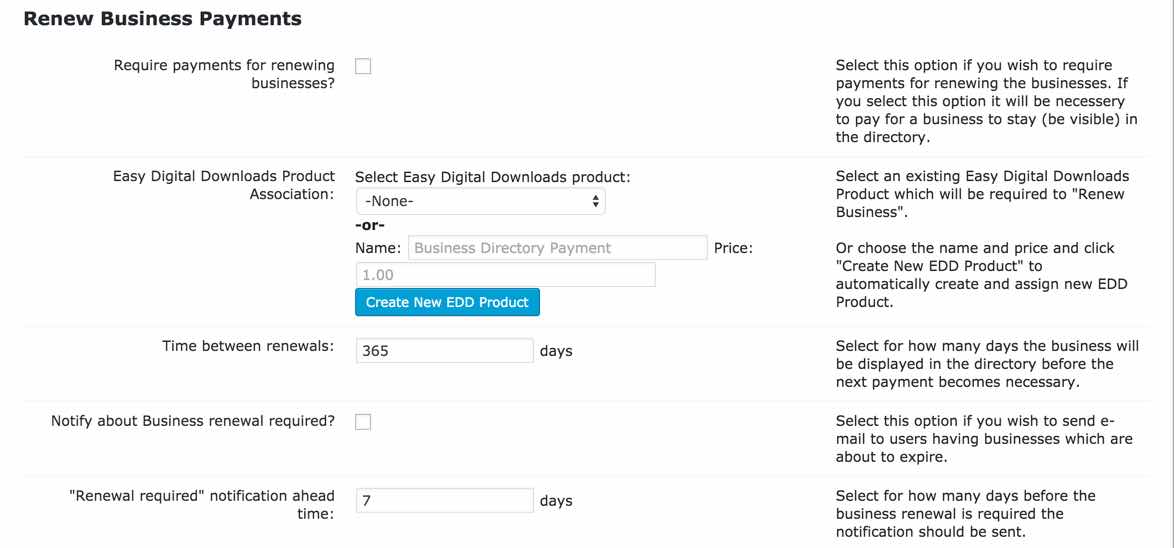
Task: Click the Easy Digital Downloads Product Association label
Action: pos(224,185)
